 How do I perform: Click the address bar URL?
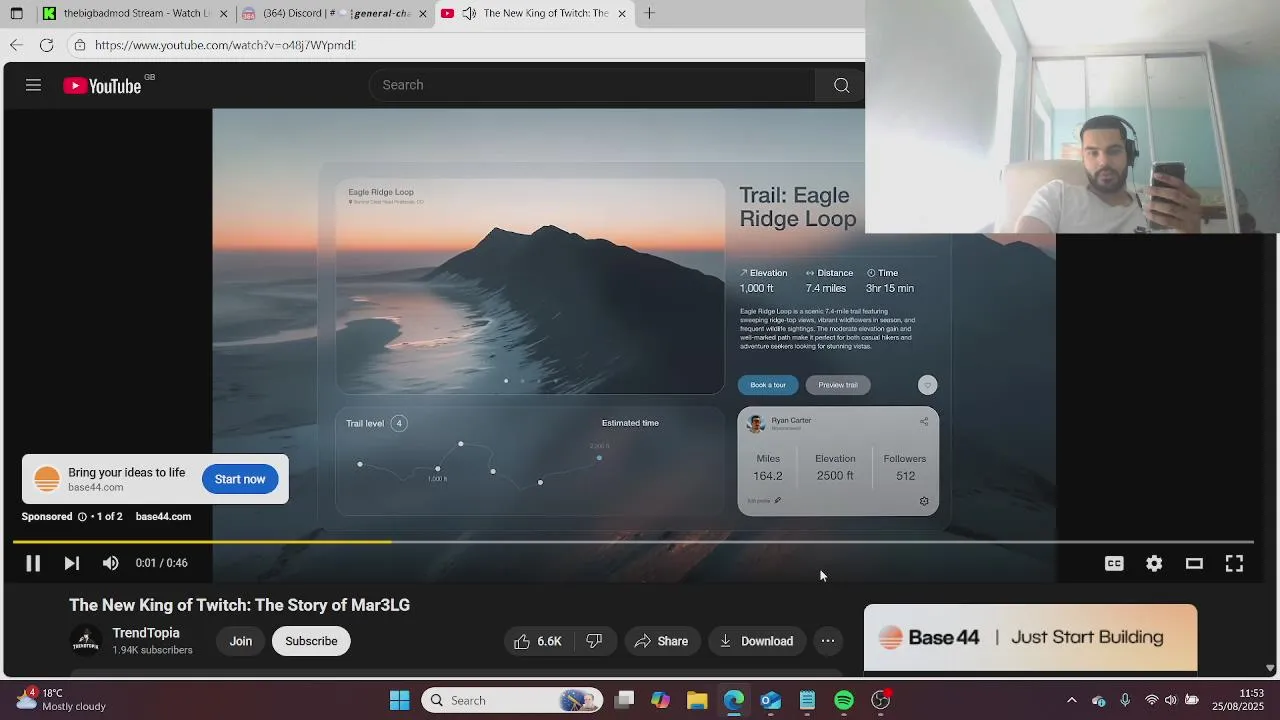point(225,45)
